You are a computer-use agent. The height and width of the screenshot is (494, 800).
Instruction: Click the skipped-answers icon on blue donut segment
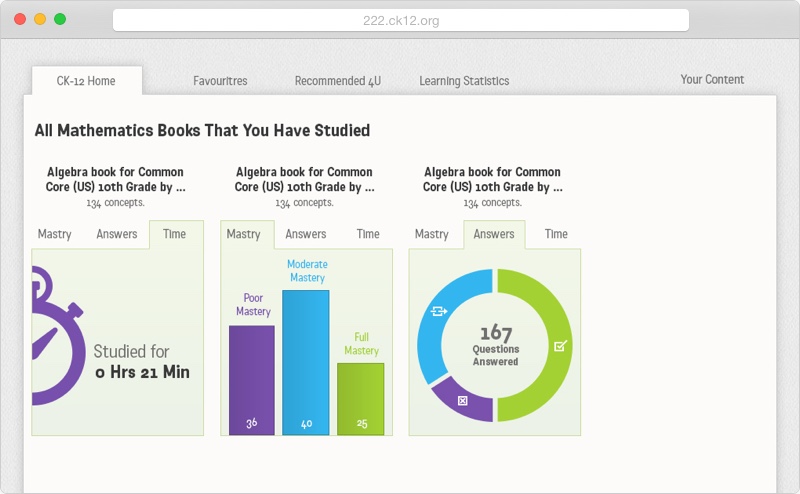[x=439, y=311]
